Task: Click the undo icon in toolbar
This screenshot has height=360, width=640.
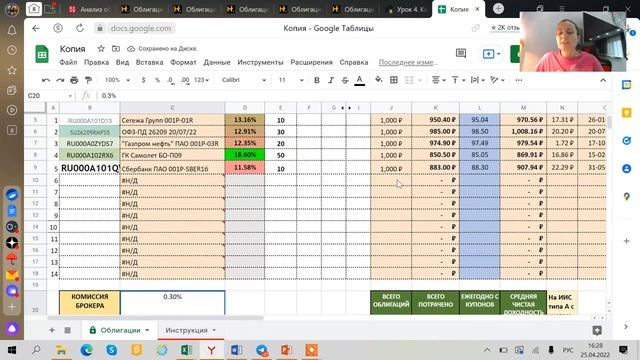Action: [46, 80]
